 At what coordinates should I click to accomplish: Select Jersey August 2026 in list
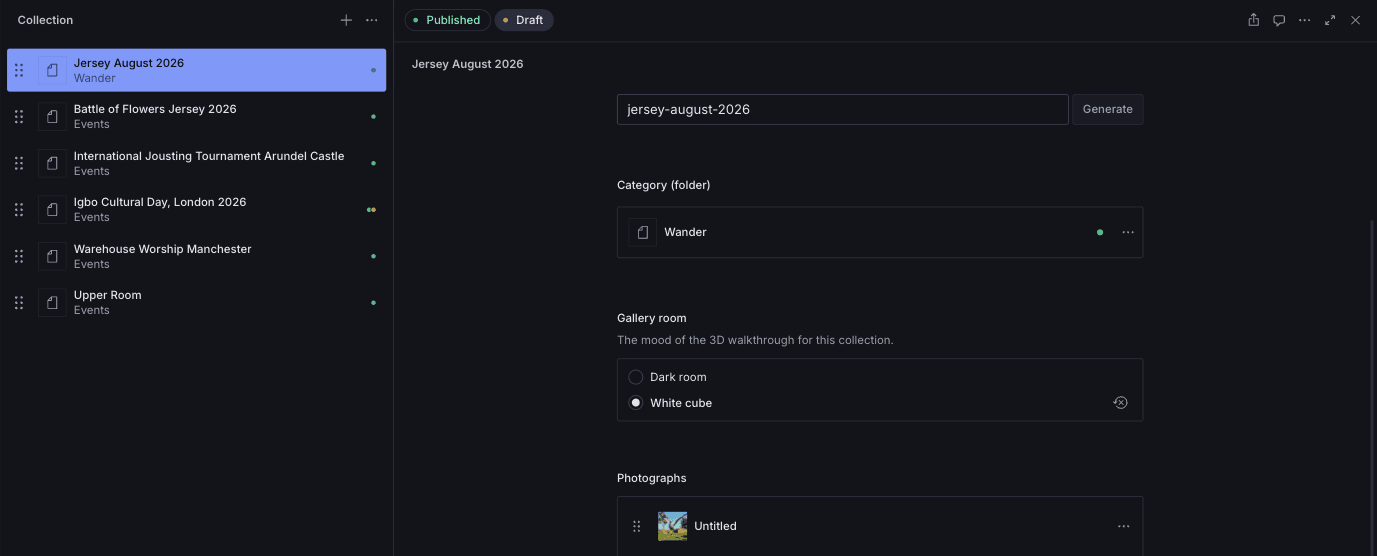(x=196, y=70)
